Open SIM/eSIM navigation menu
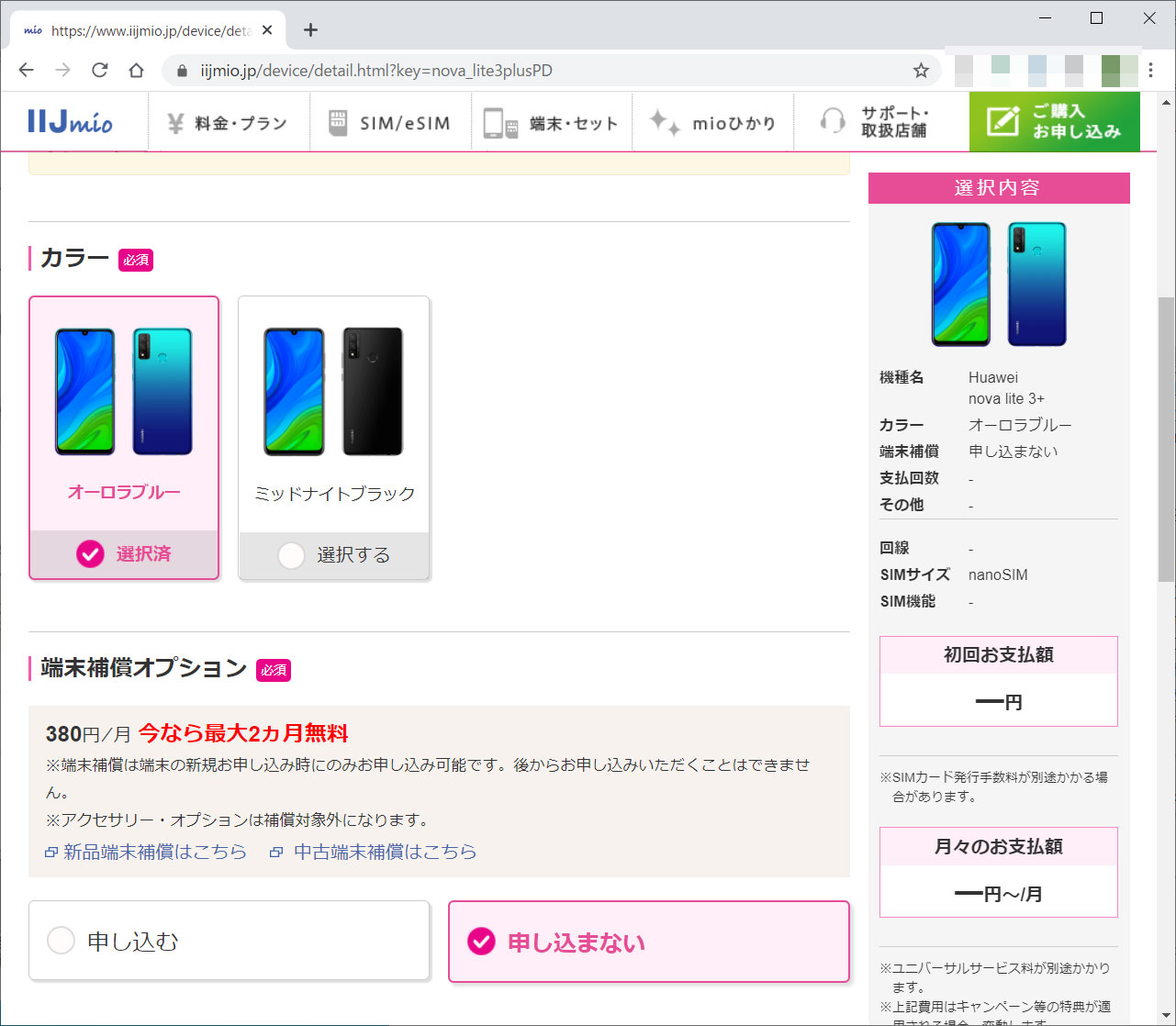Viewport: 1176px width, 1026px height. pyautogui.click(x=390, y=123)
